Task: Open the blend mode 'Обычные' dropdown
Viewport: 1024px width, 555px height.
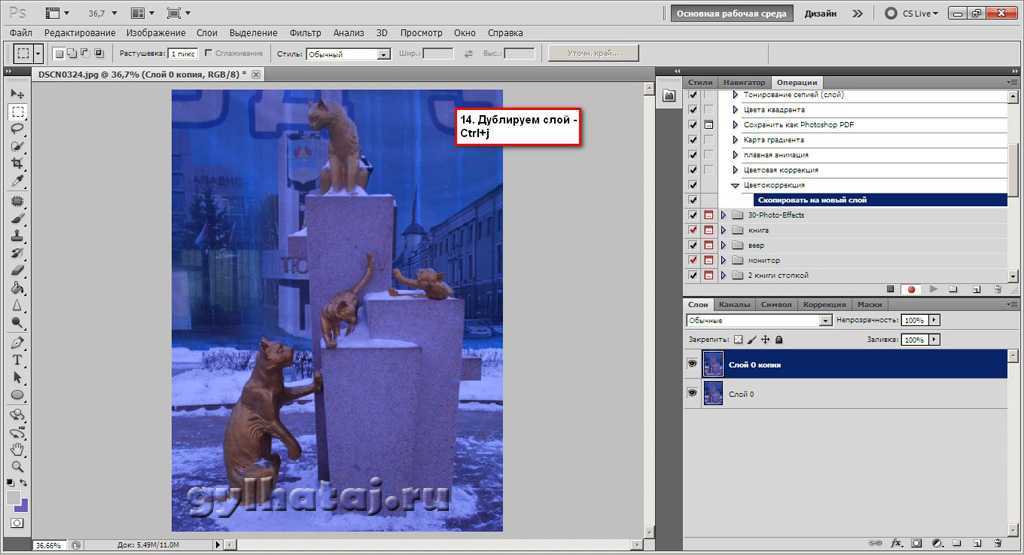Action: click(825, 321)
